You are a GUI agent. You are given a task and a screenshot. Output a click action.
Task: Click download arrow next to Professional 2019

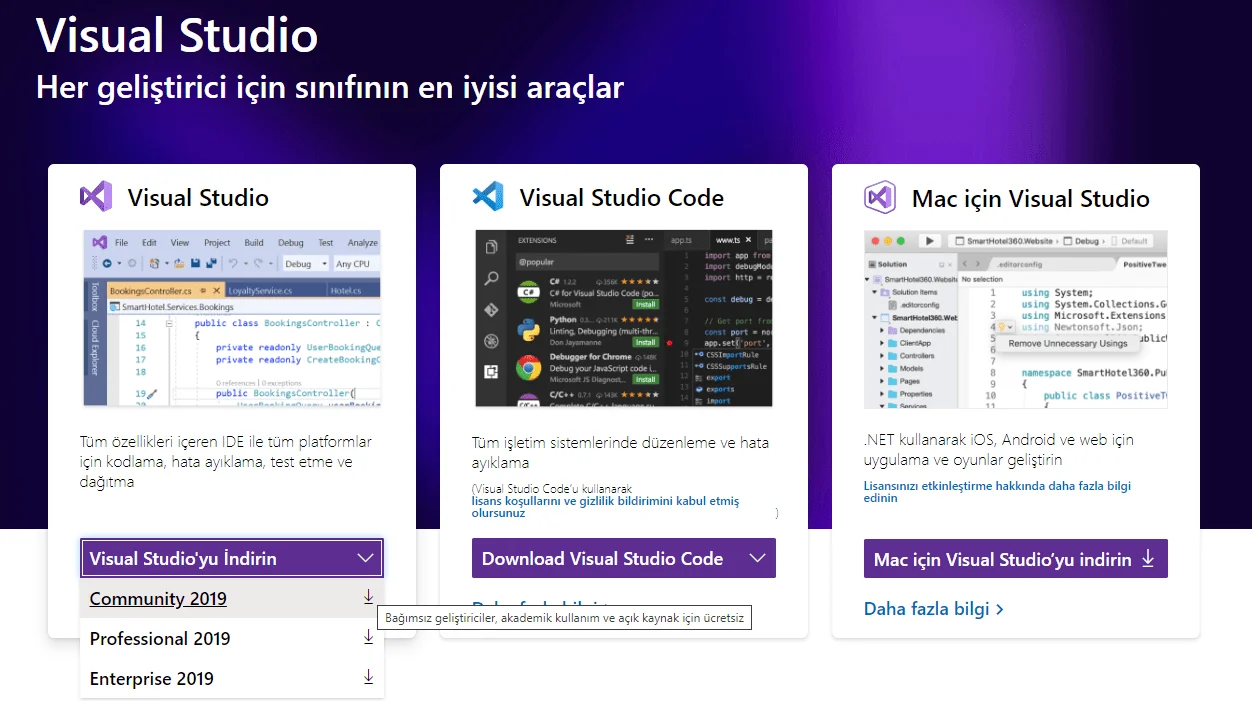click(x=368, y=637)
